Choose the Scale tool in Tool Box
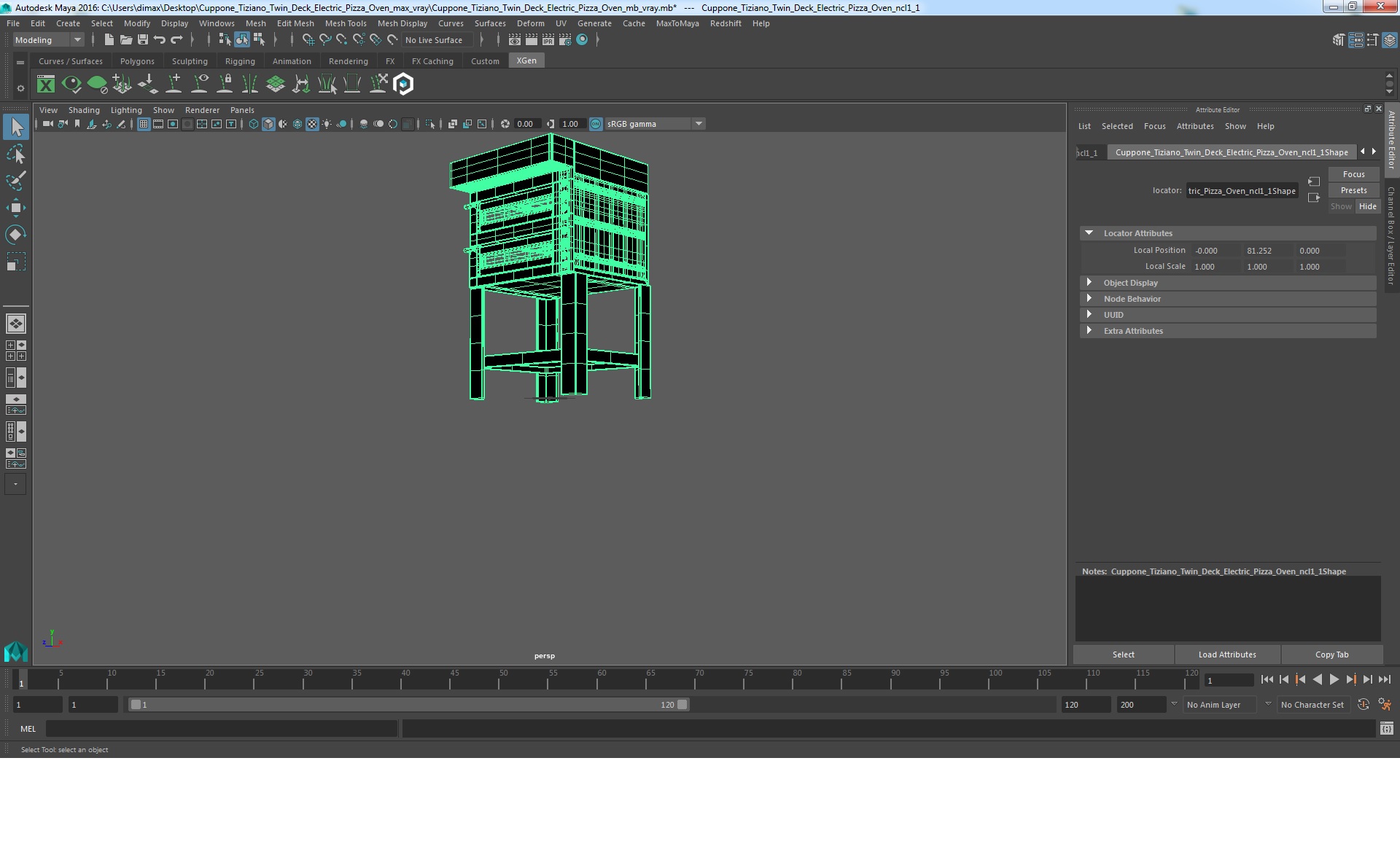The image size is (1400, 844). [15, 262]
